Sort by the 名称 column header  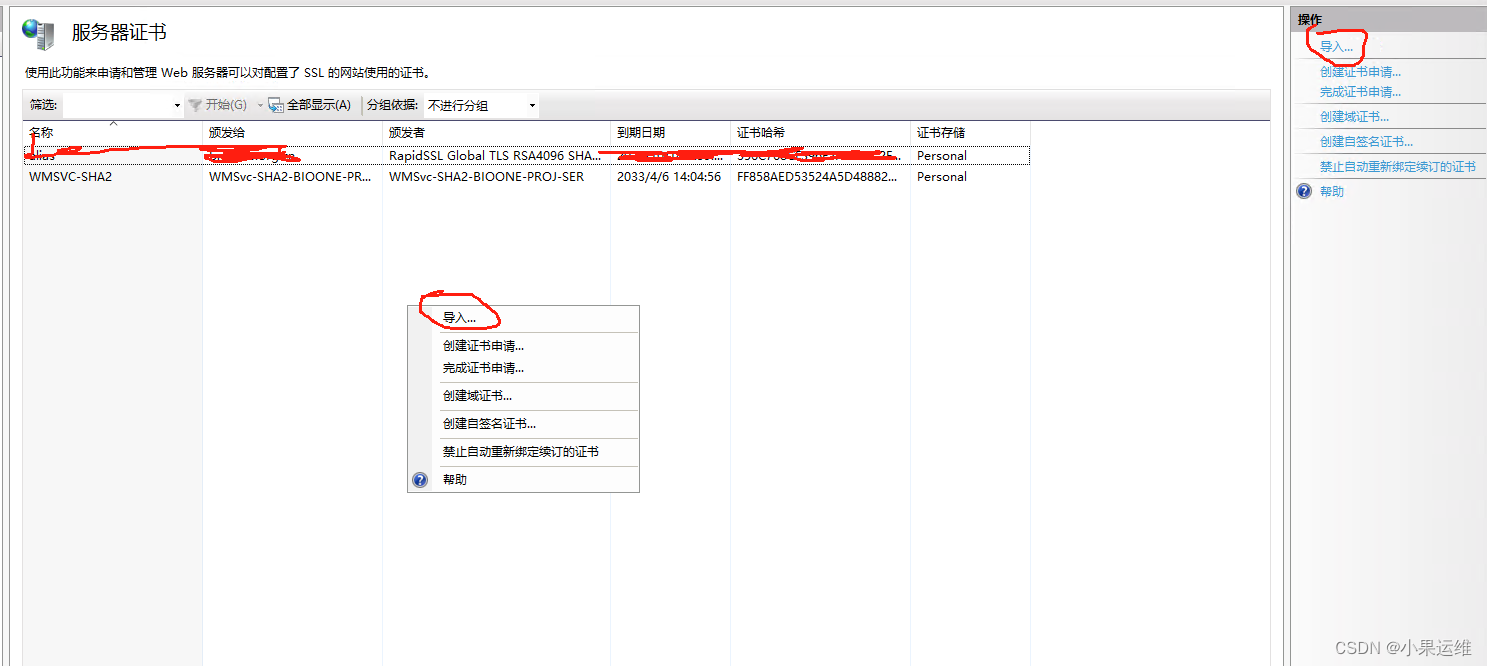112,132
